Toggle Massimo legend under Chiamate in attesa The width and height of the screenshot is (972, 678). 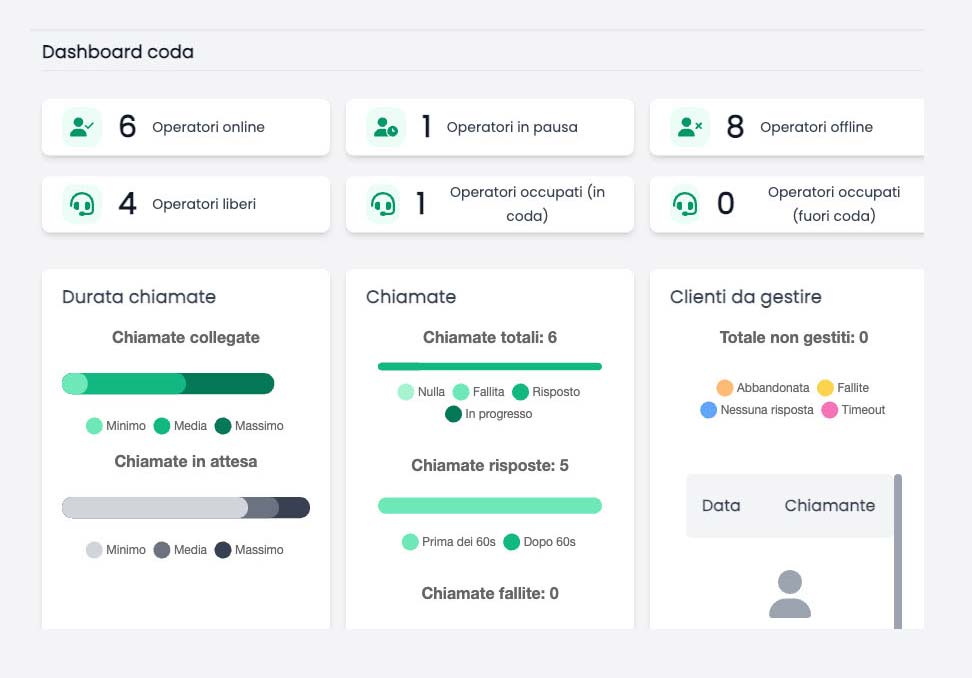(249, 550)
